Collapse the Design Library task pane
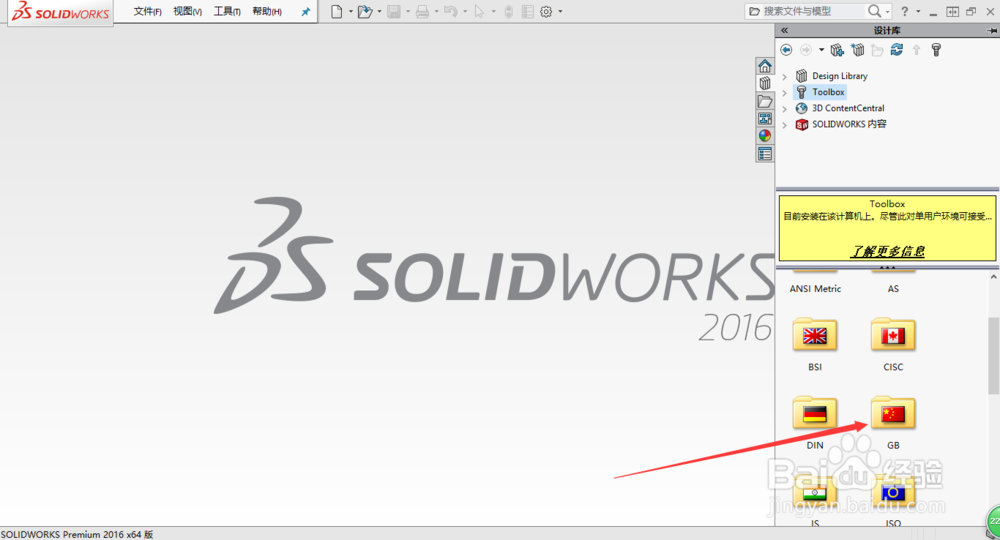Screen dimensions: 1000x540 point(784,30)
